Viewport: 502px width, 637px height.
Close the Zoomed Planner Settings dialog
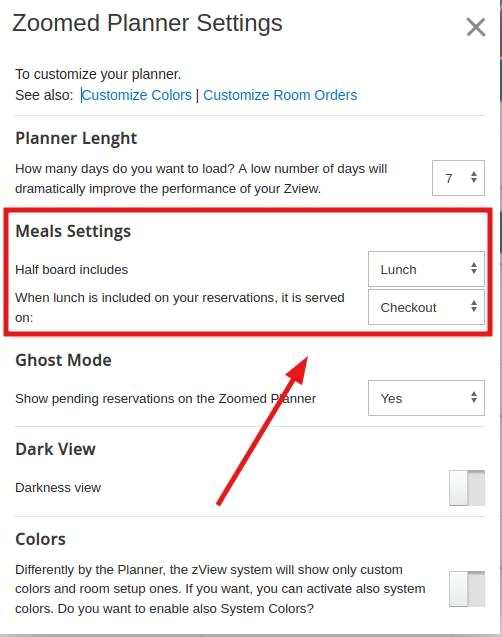476,28
